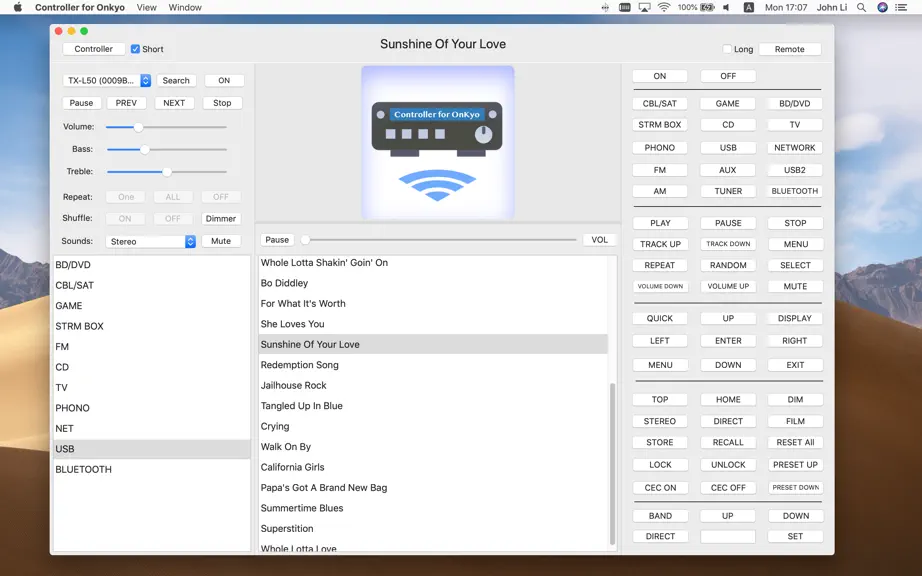Click the AirPlay display icon
Viewport: 922px width, 576px height.
(x=644, y=8)
